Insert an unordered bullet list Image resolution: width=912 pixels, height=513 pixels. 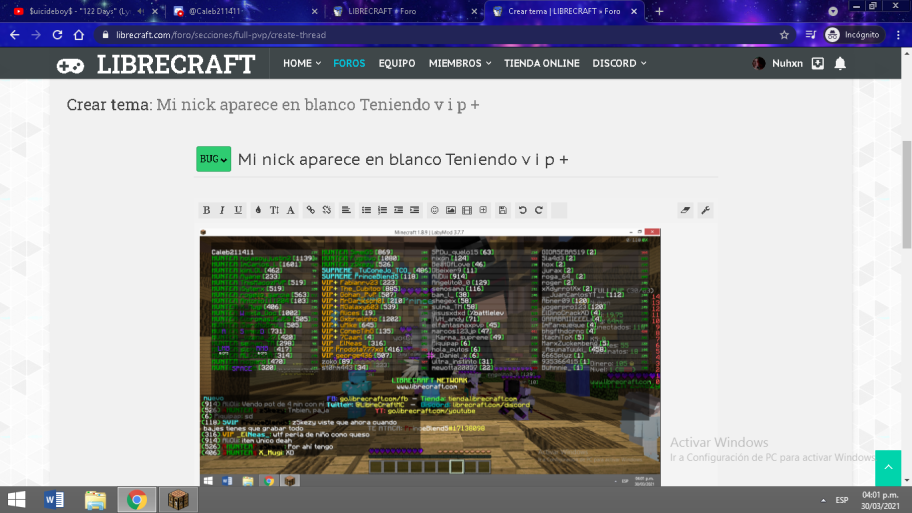[x=366, y=210]
